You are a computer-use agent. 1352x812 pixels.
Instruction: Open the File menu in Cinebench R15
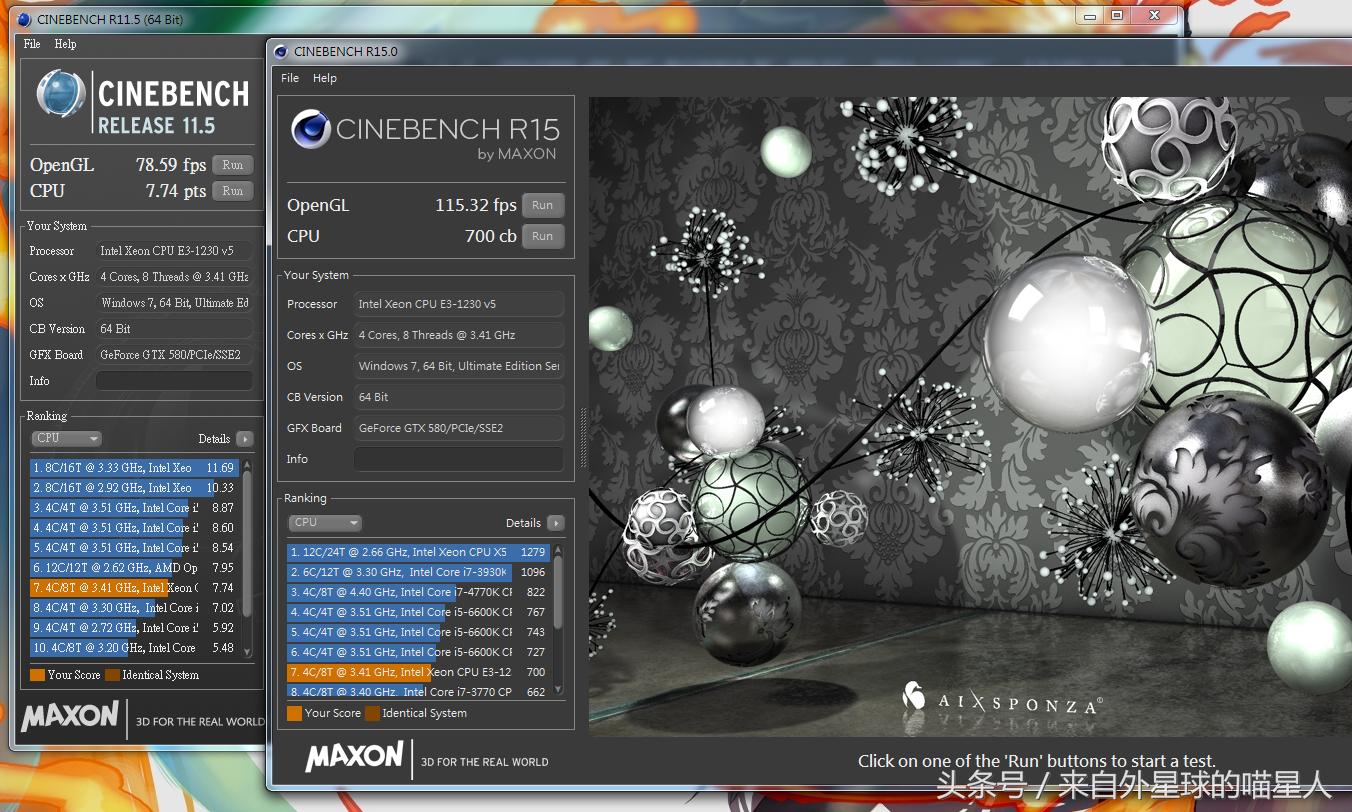[x=290, y=78]
